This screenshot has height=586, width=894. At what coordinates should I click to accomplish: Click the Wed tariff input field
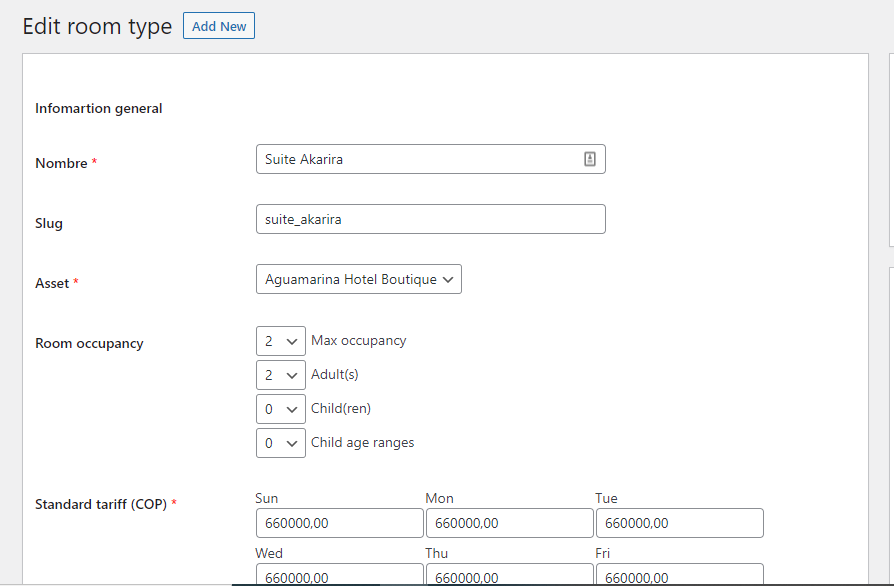tap(339, 575)
